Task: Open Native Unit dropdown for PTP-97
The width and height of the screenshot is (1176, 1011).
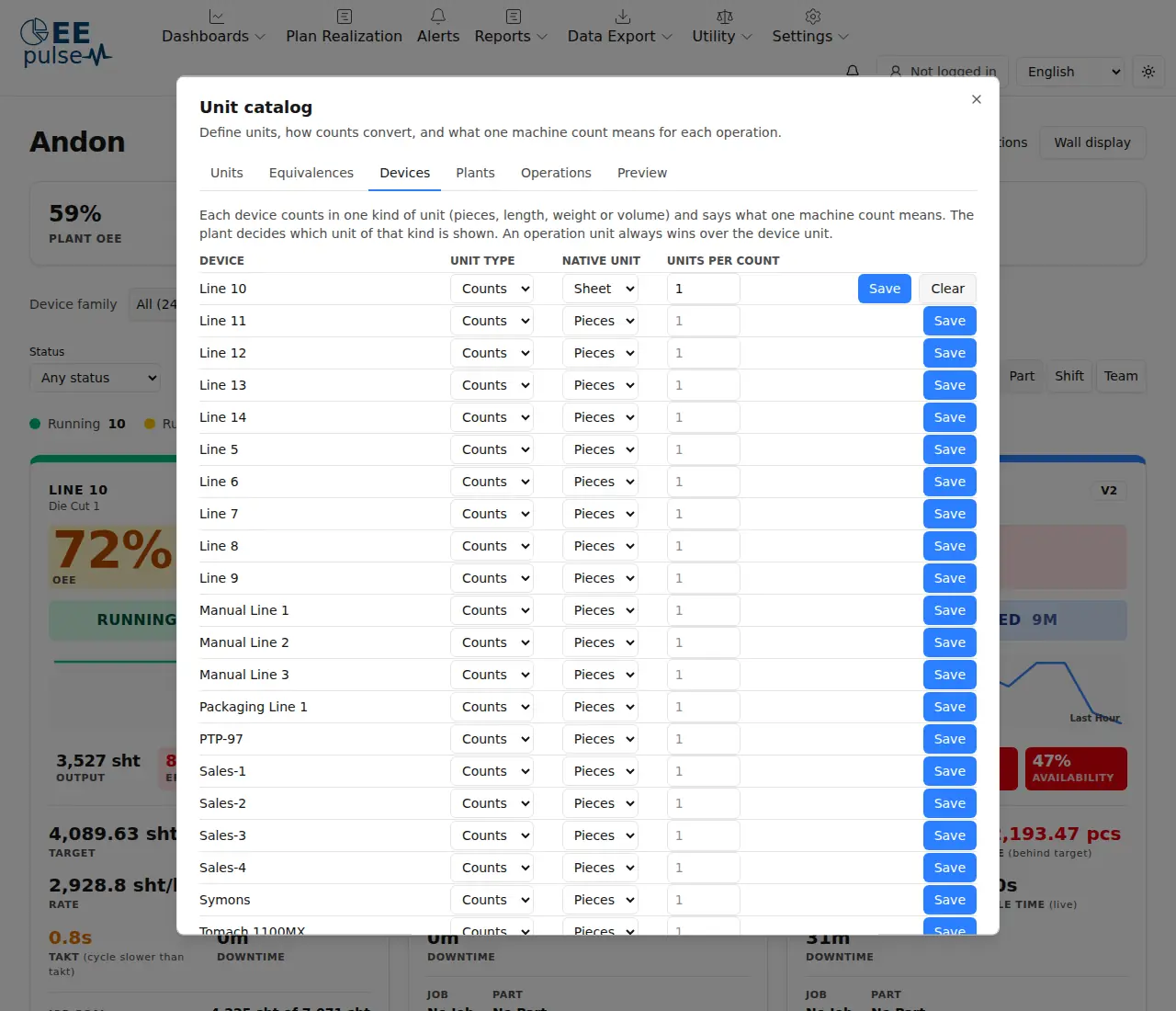Action: (x=600, y=739)
